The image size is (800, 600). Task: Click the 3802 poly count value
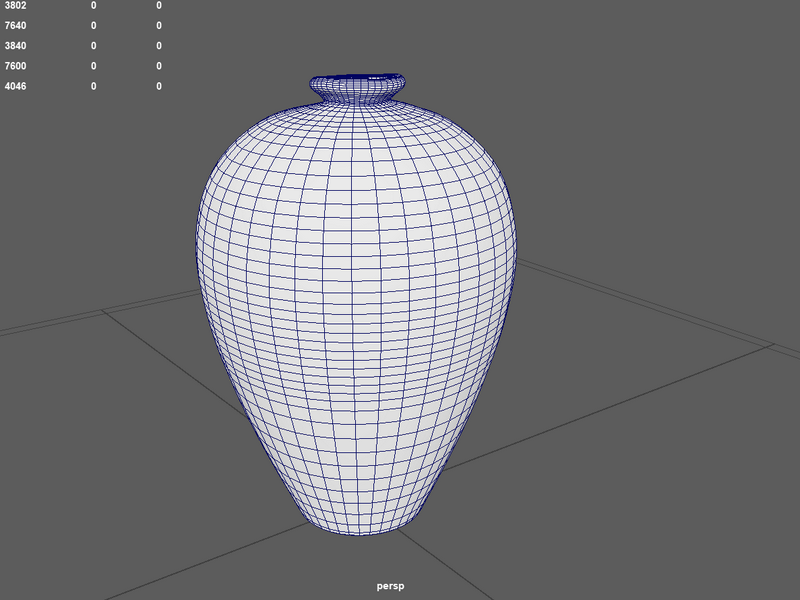click(x=15, y=6)
